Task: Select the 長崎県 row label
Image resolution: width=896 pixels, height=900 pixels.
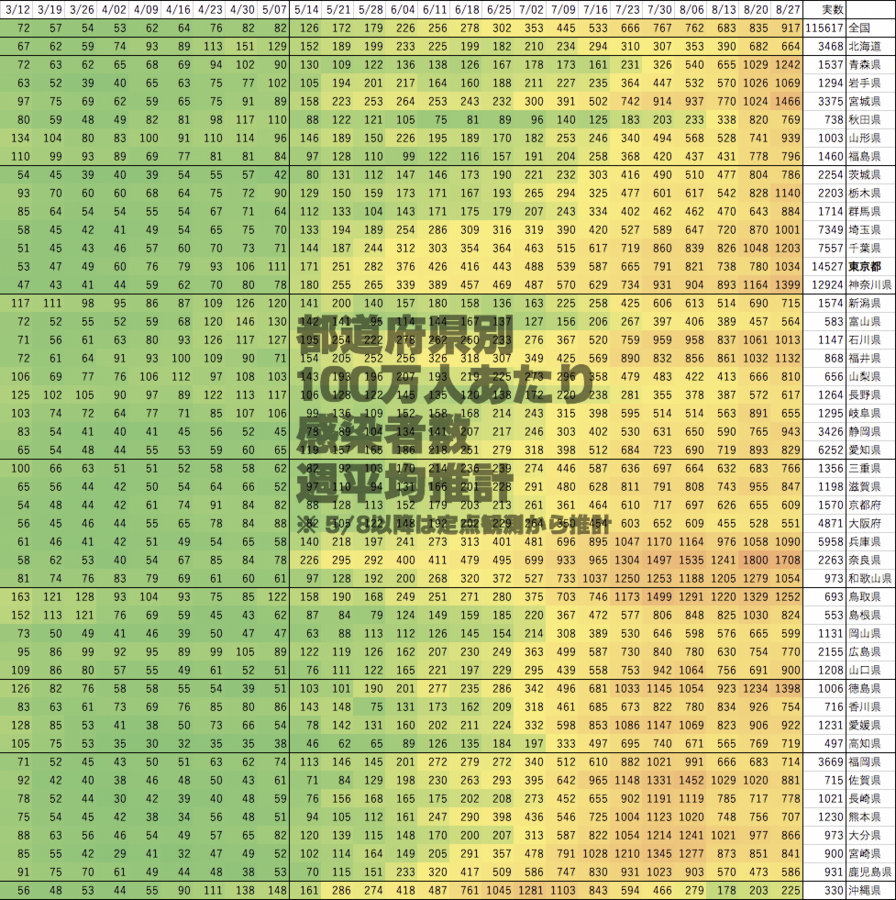Action: [864, 799]
